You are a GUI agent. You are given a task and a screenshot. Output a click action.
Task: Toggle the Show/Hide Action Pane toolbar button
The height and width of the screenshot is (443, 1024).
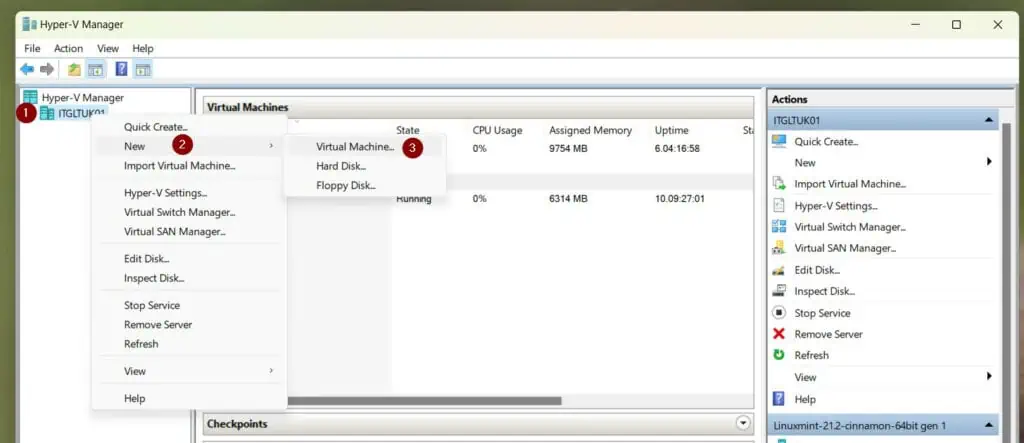[143, 69]
